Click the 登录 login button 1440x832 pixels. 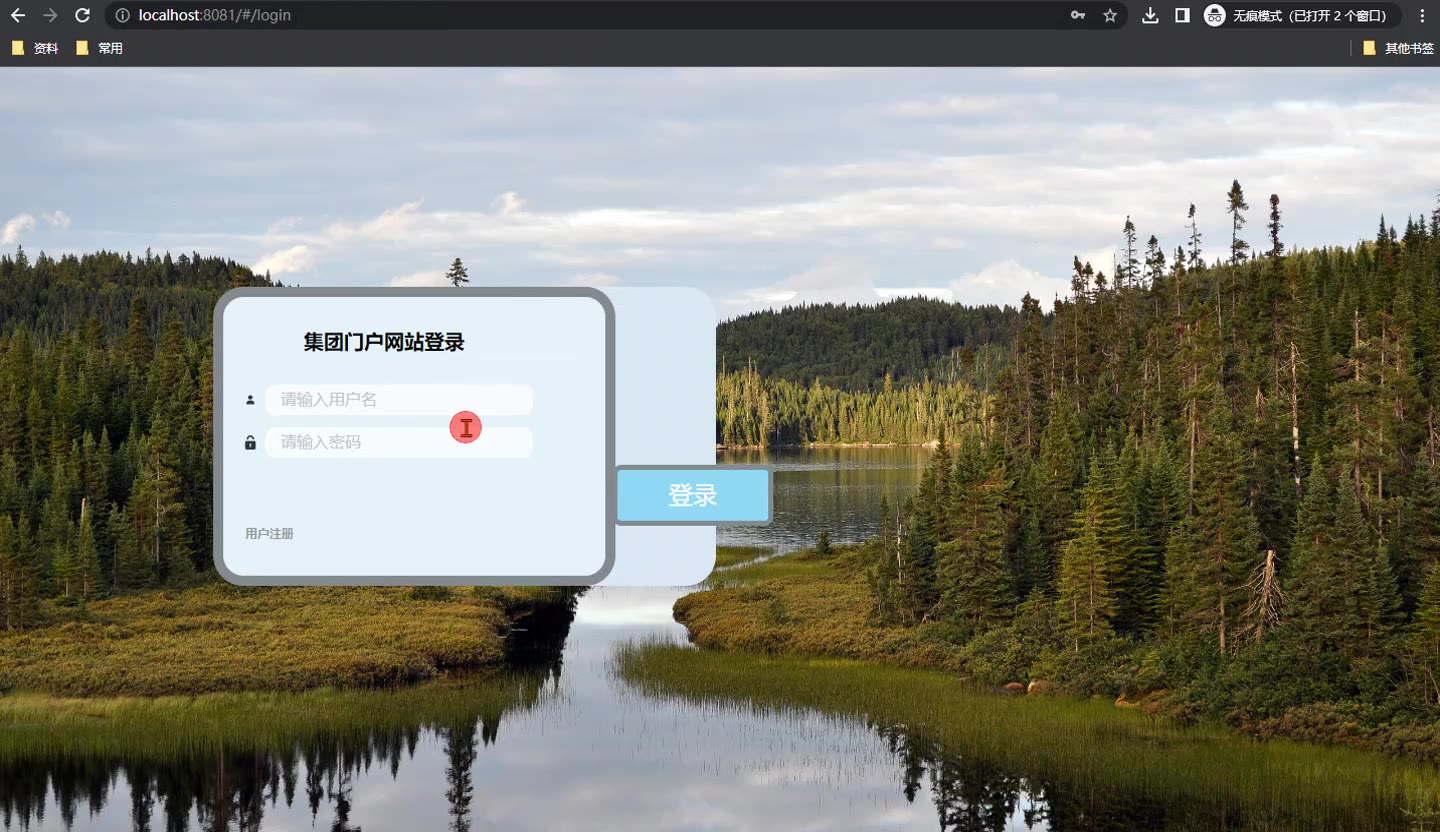693,495
